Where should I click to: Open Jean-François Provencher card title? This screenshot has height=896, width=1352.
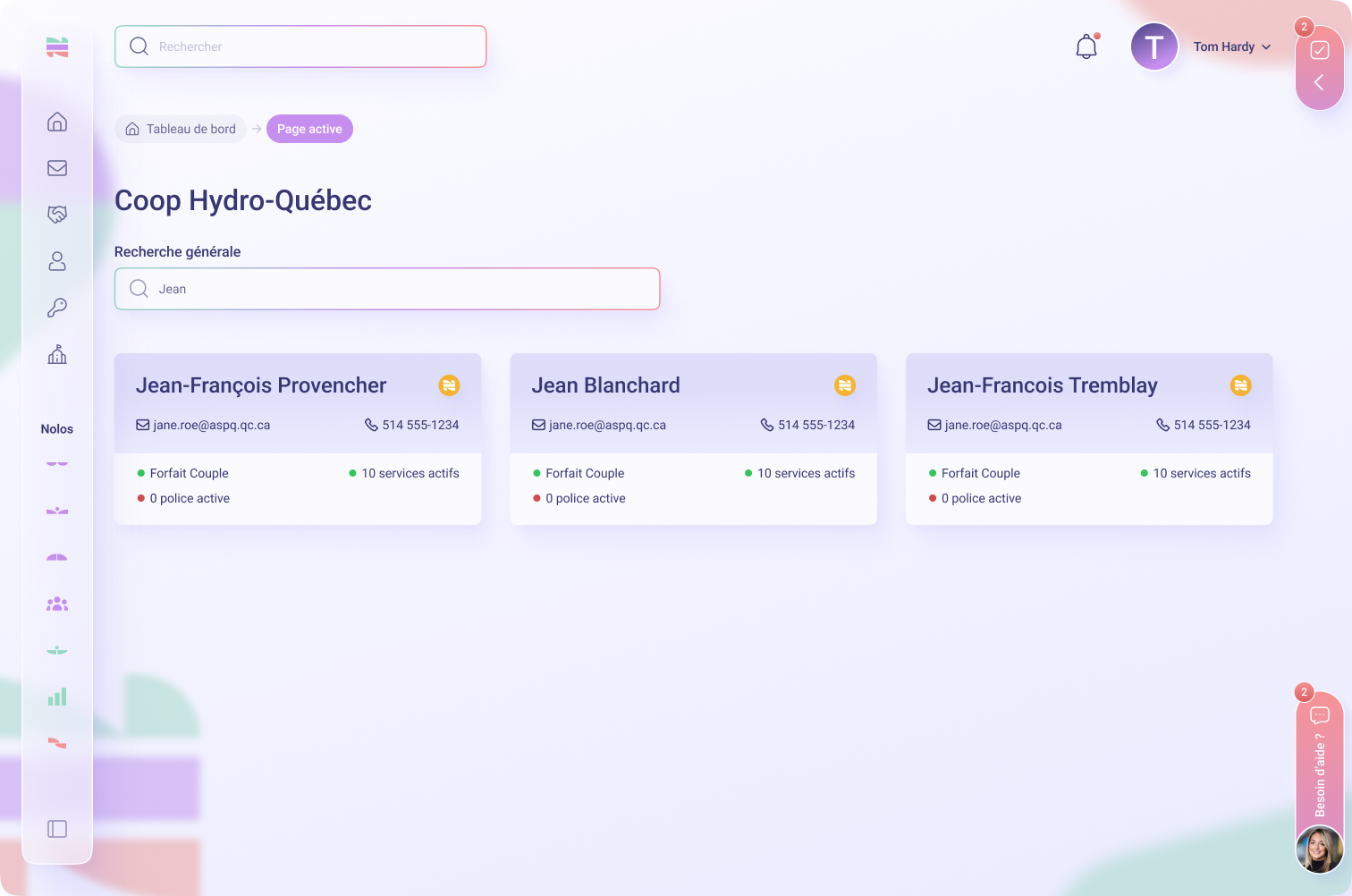click(x=261, y=385)
